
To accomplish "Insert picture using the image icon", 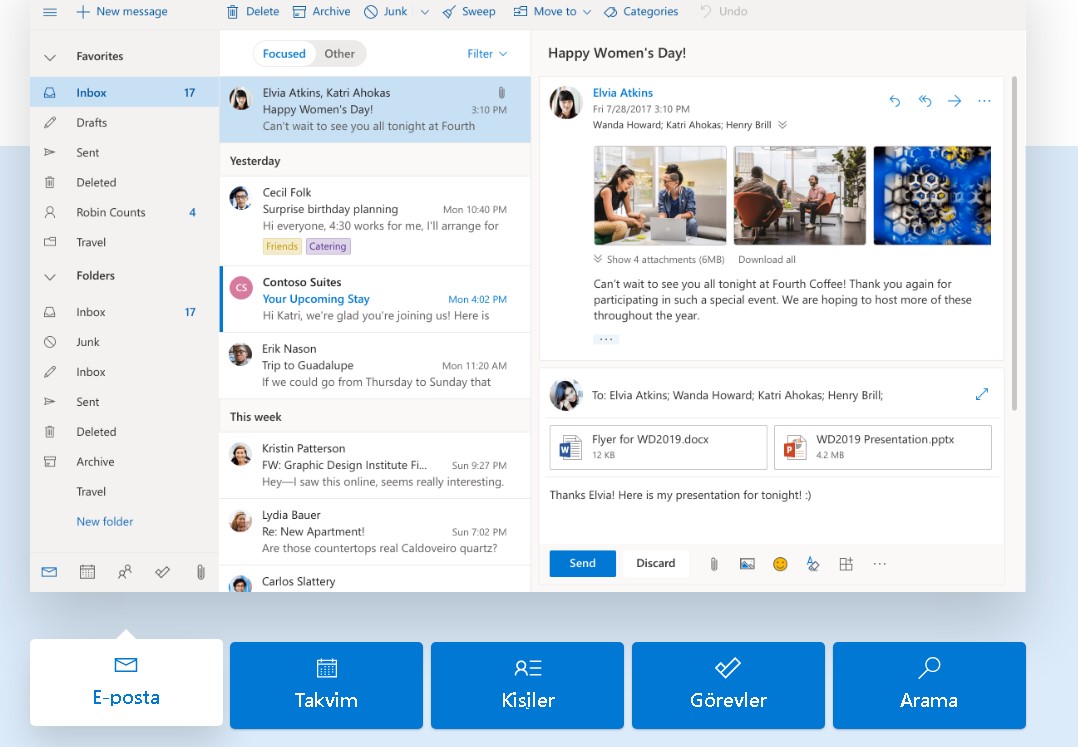I will tap(747, 564).
